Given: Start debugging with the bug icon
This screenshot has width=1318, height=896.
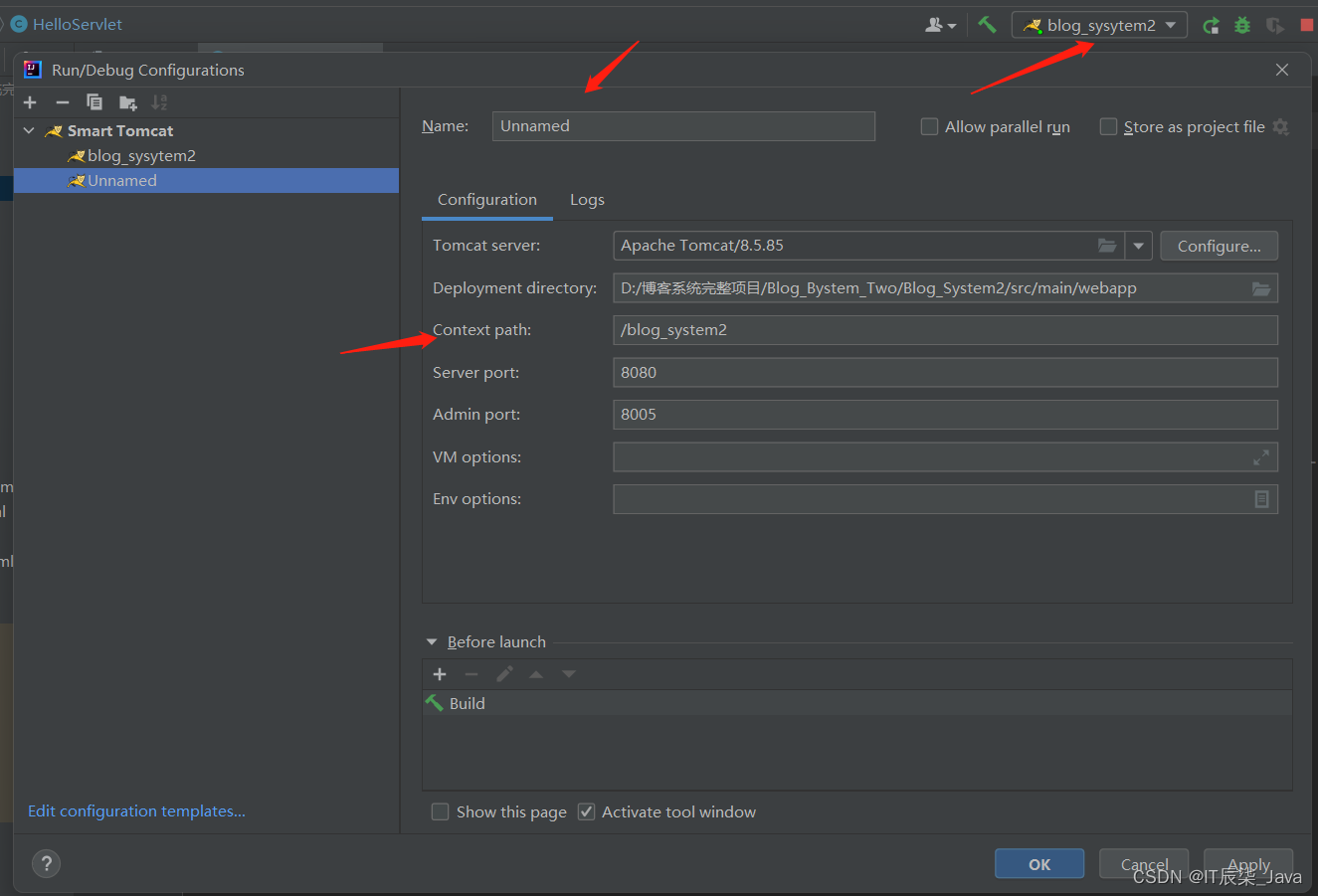Looking at the screenshot, I should [1241, 25].
